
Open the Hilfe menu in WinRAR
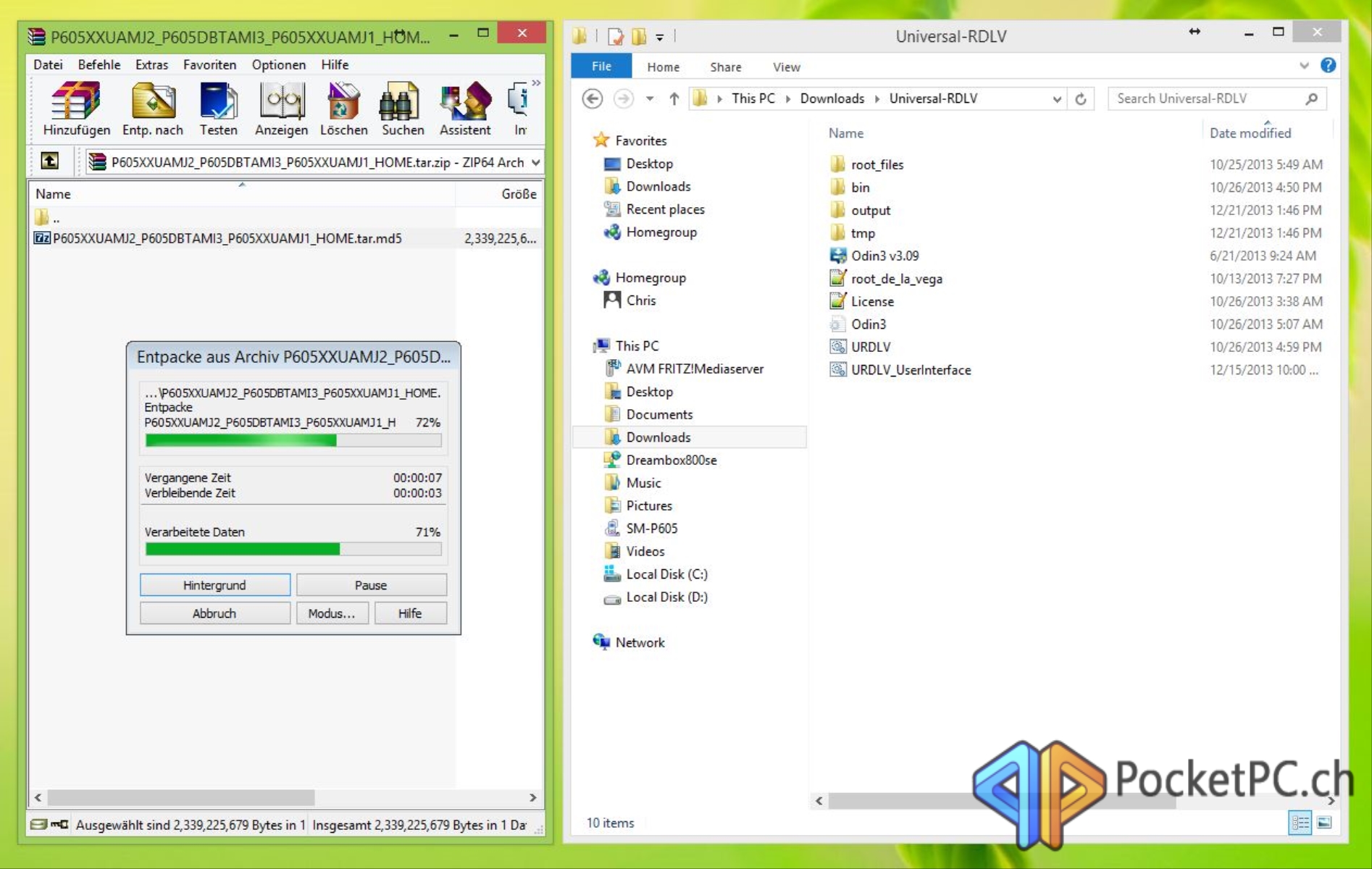click(335, 64)
